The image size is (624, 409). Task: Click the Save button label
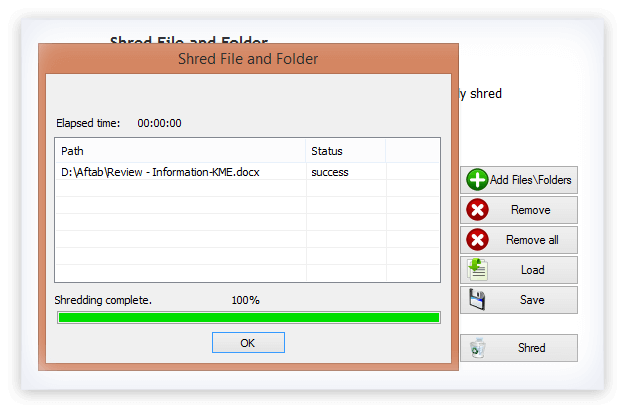532,300
